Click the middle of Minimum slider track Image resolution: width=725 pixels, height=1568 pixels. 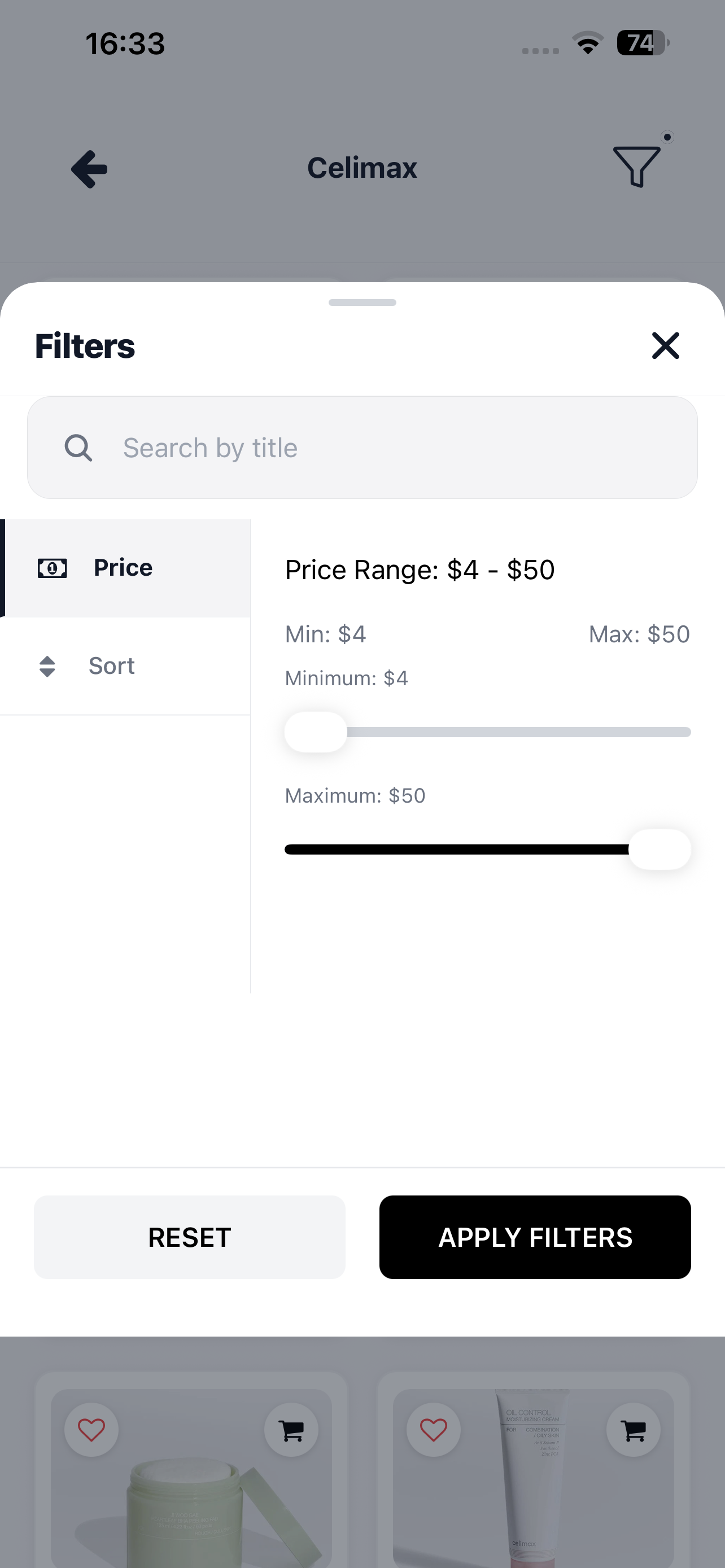[x=488, y=732]
